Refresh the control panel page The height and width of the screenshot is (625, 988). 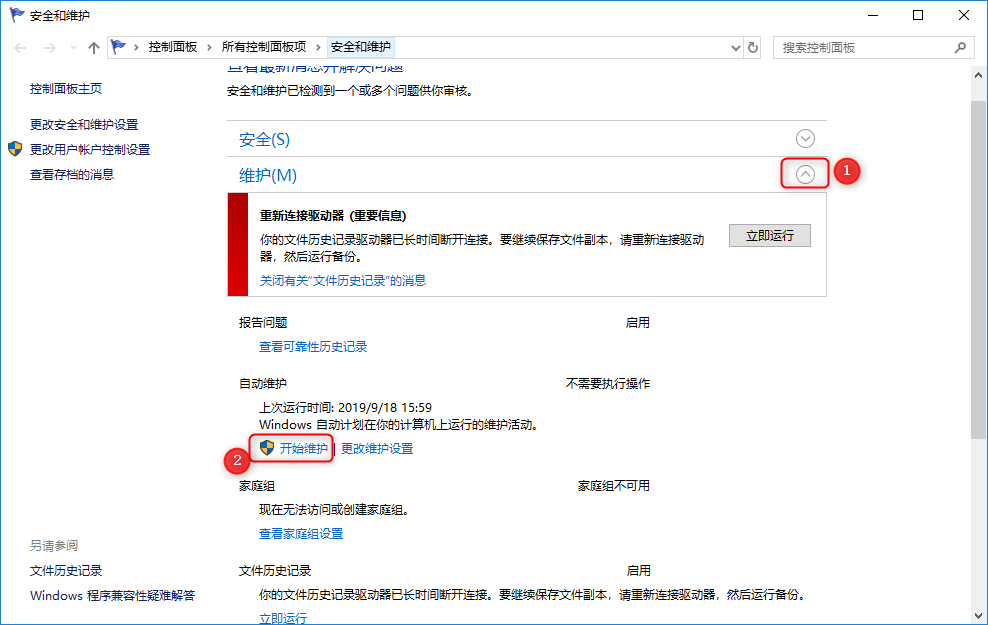pyautogui.click(x=753, y=48)
